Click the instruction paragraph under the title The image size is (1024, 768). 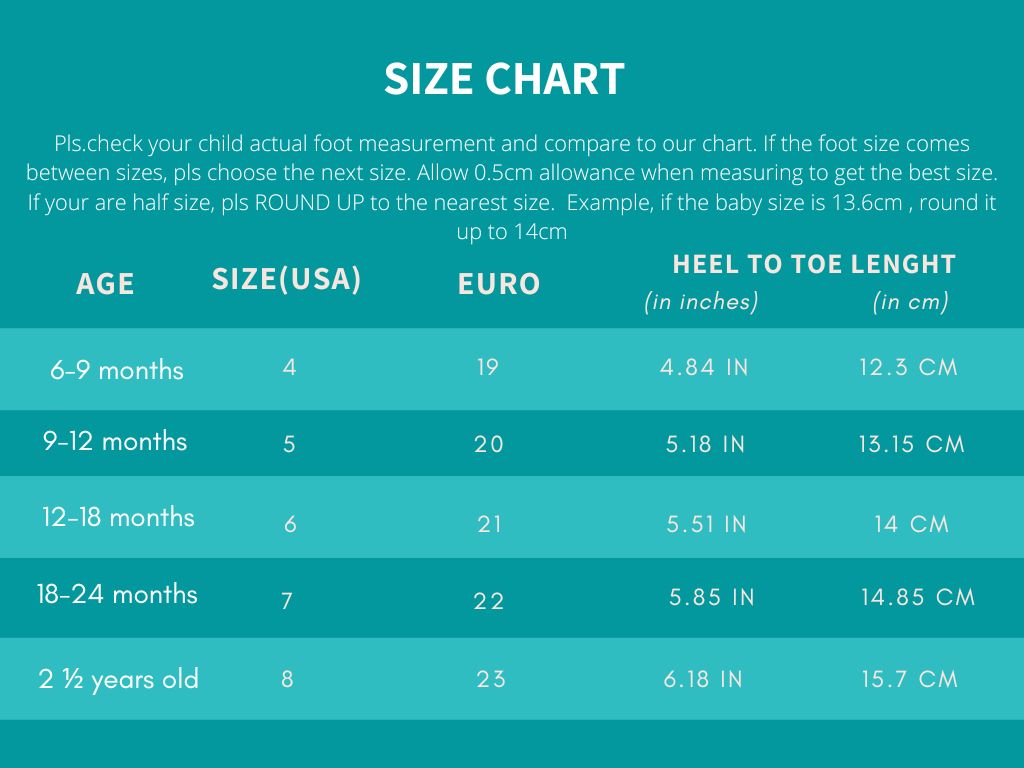coord(511,188)
